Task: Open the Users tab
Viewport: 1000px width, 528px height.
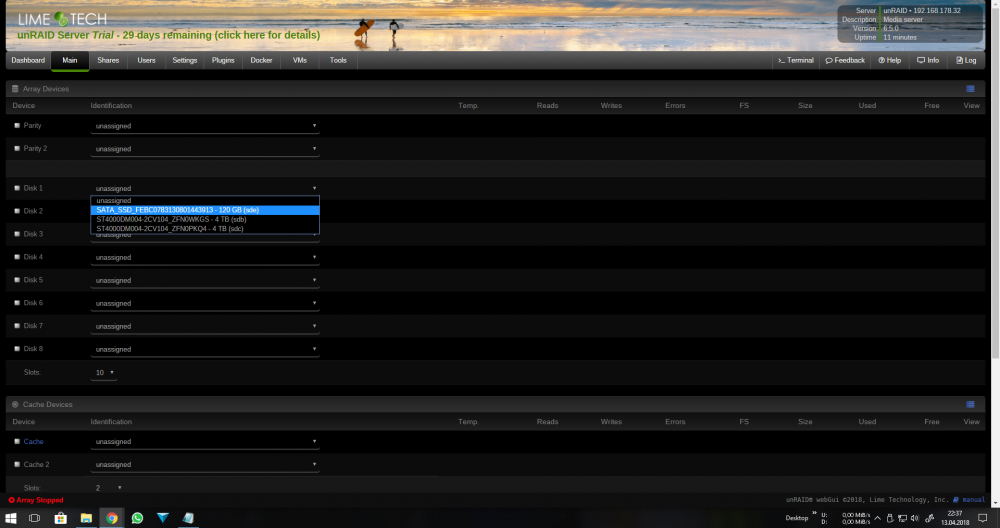Action: [146, 61]
